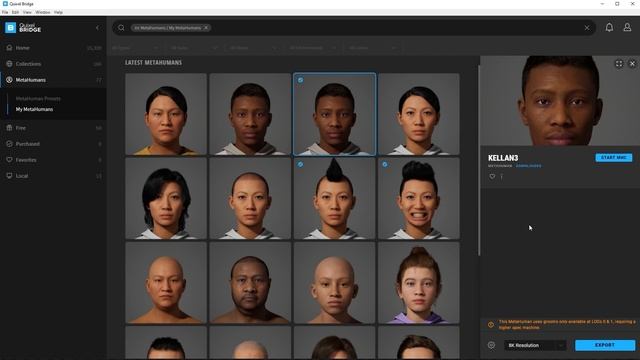The height and width of the screenshot is (360, 640).
Task: Click the KELLAN3 title text
Action: pos(503,158)
